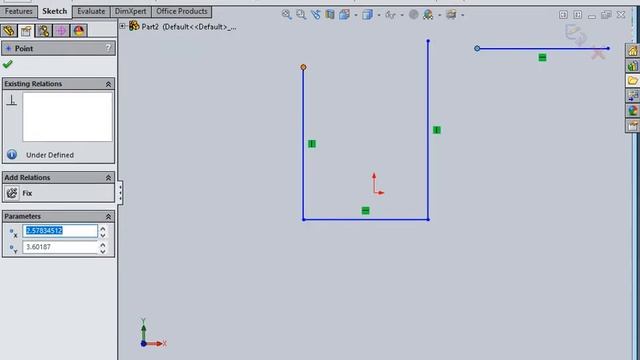Select orange highlighted sketch endpoint
The width and height of the screenshot is (640, 360).
coord(303,67)
